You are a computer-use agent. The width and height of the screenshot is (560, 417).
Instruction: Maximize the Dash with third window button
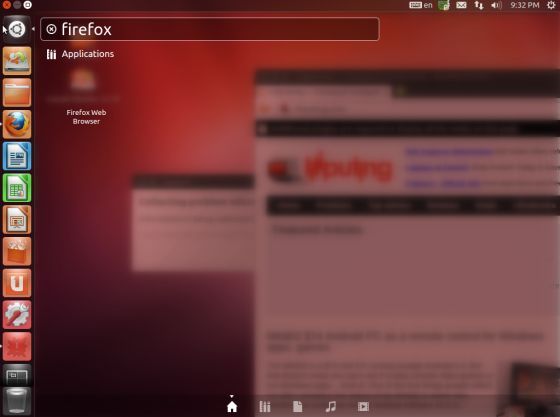point(28,5)
